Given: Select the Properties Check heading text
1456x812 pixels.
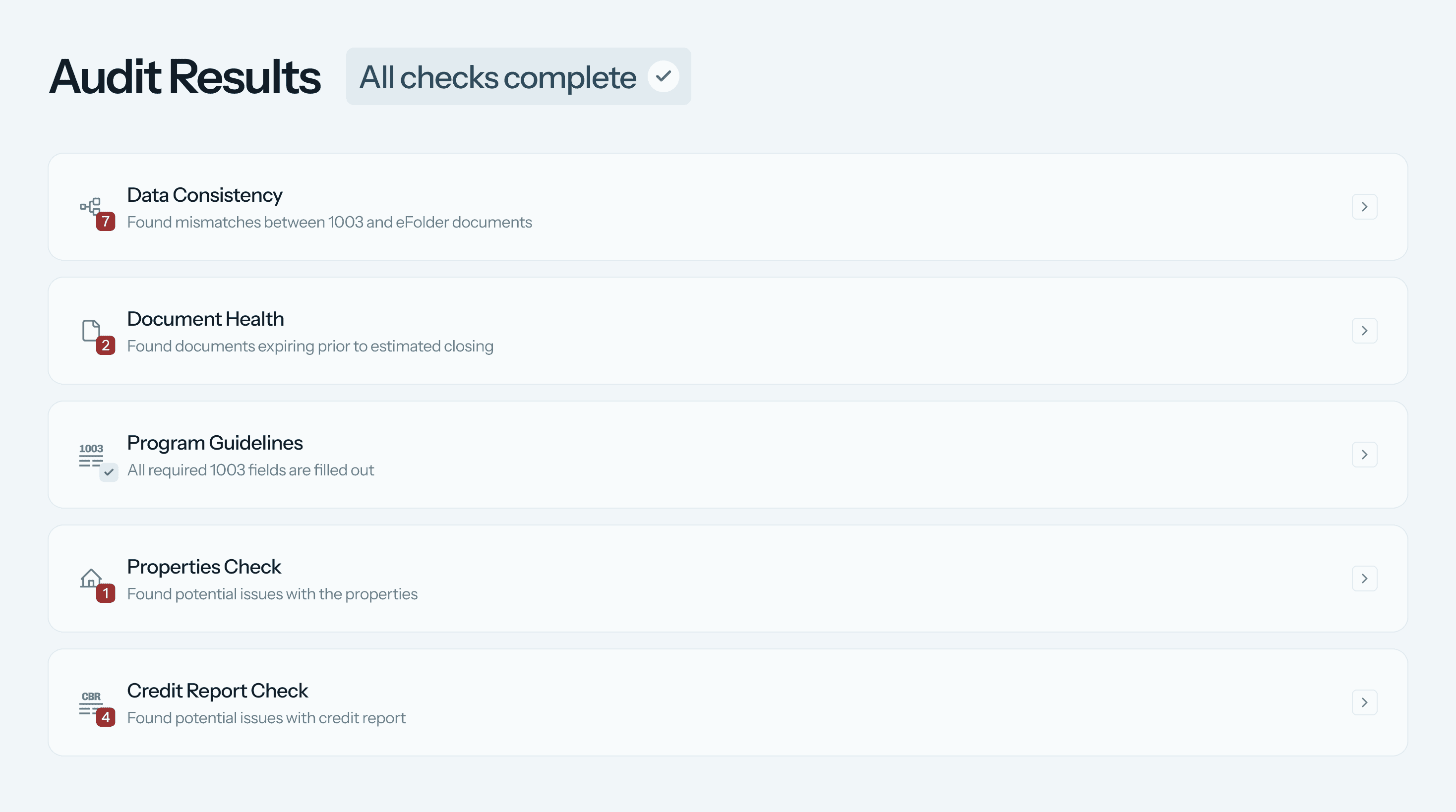Looking at the screenshot, I should tap(203, 567).
